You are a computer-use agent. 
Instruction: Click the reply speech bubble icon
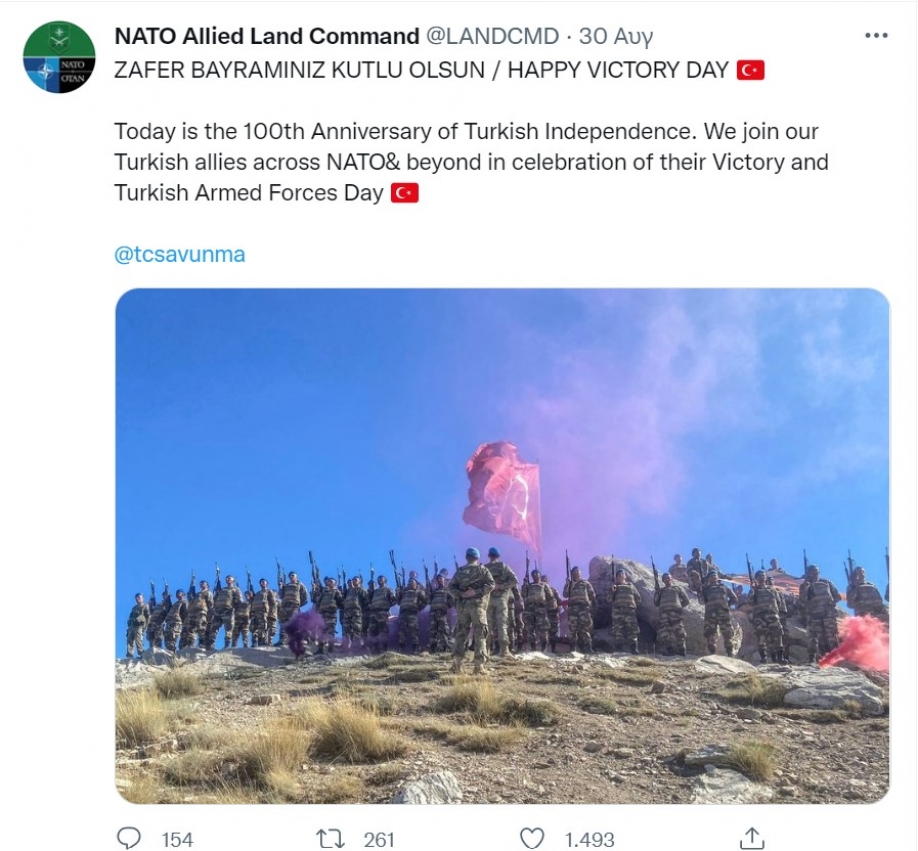129,838
